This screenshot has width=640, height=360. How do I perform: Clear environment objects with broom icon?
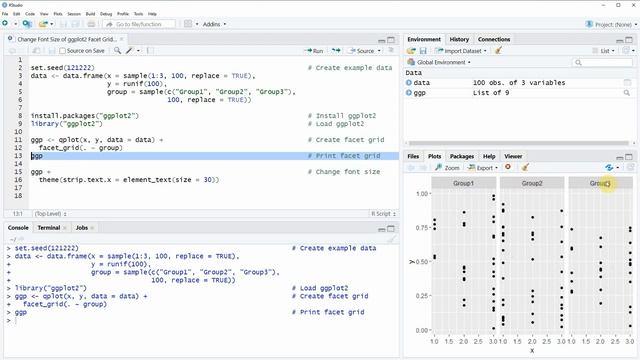(x=498, y=51)
